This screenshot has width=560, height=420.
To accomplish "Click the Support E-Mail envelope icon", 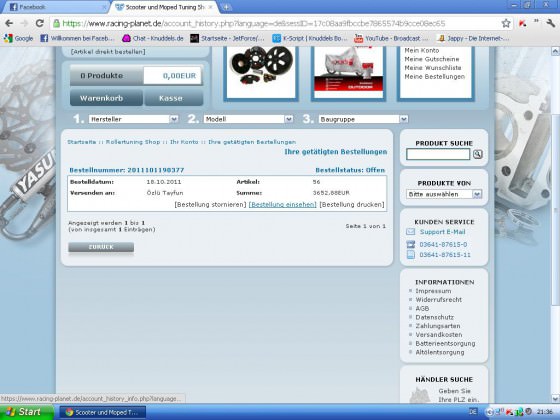I will 411,232.
